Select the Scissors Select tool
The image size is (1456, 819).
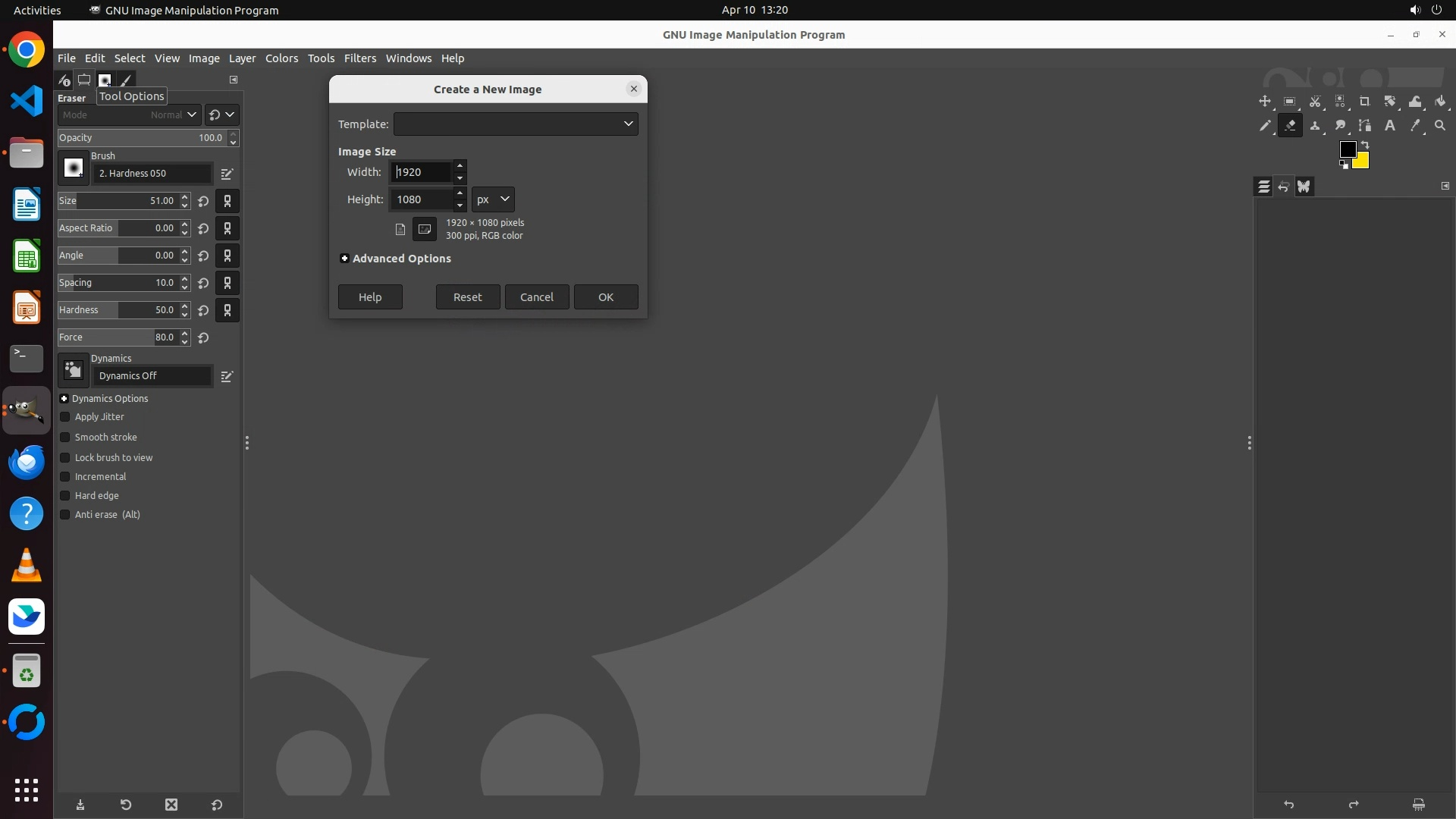point(1315,102)
